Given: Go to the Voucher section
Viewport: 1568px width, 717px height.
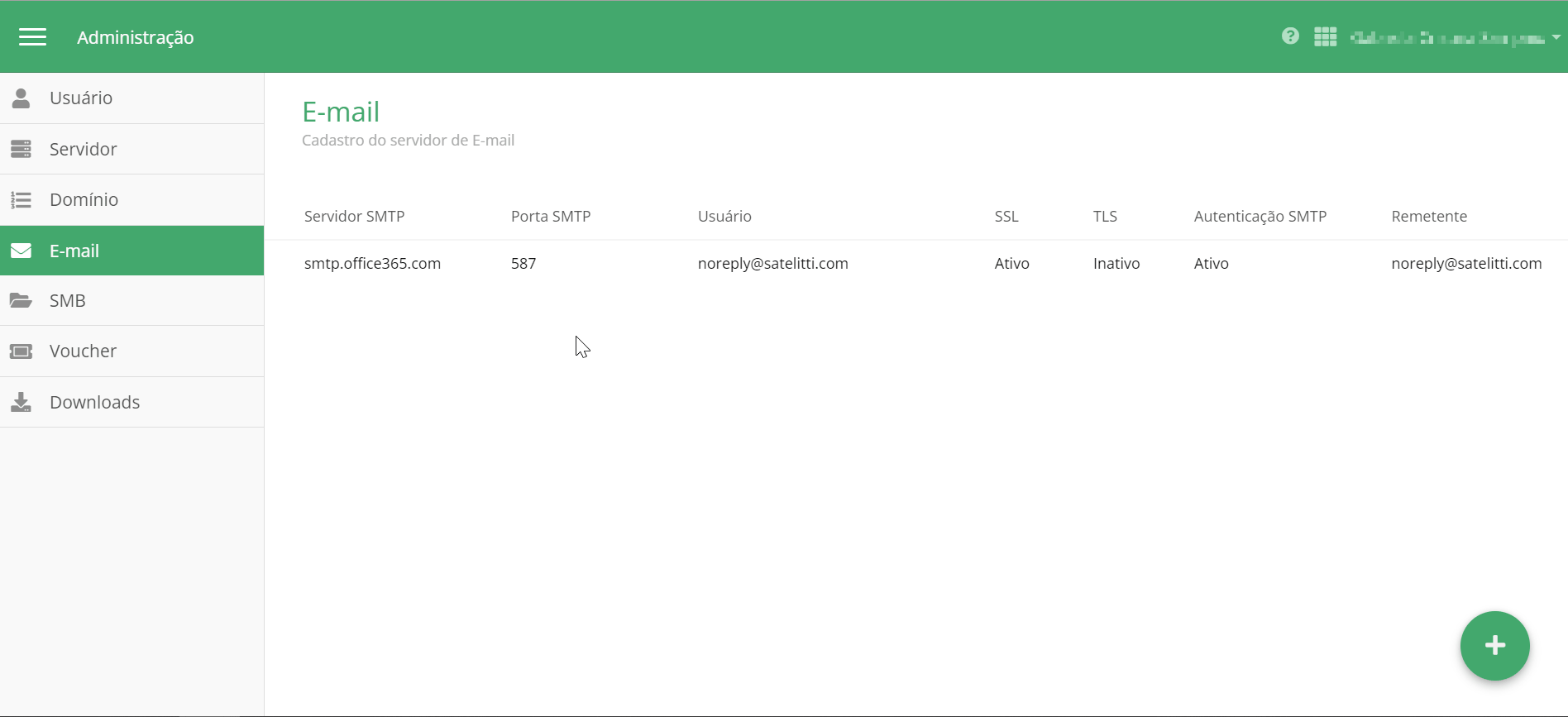Looking at the screenshot, I should pos(83,351).
